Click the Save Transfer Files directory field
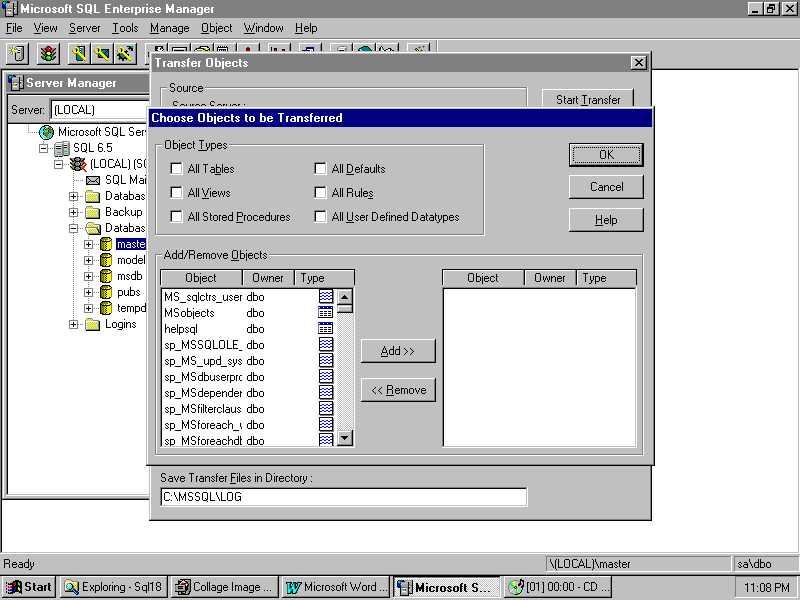Screen dimensions: 800x600 coord(343,497)
